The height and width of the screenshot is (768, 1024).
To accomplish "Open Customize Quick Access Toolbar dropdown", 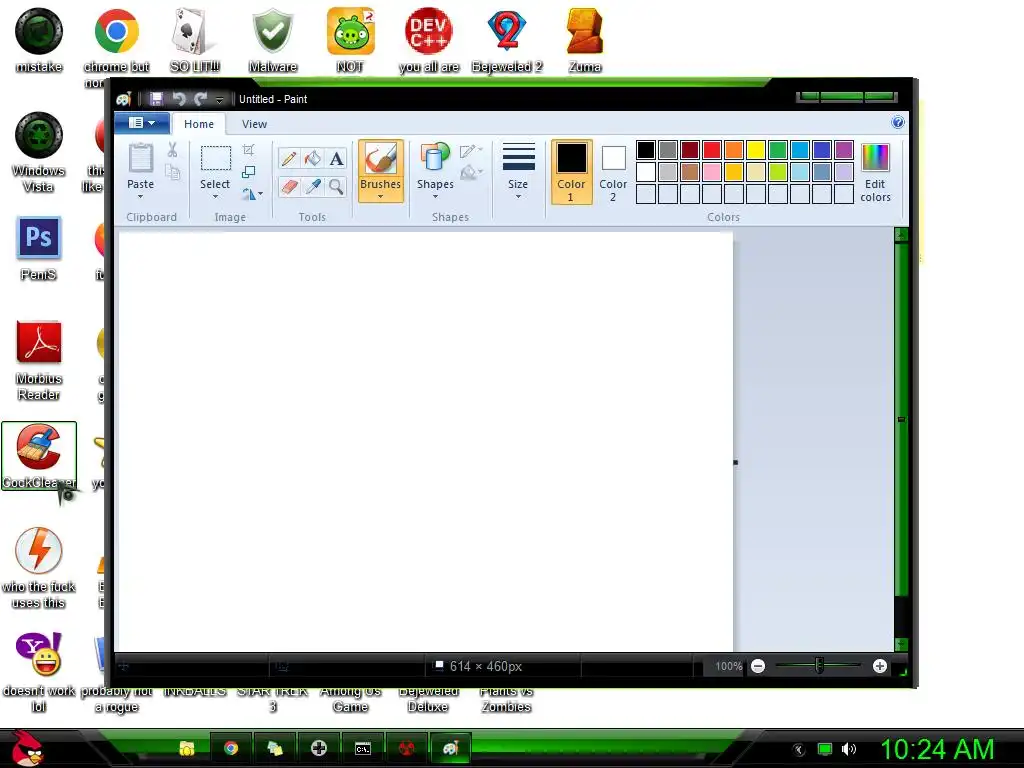I will pos(219,99).
